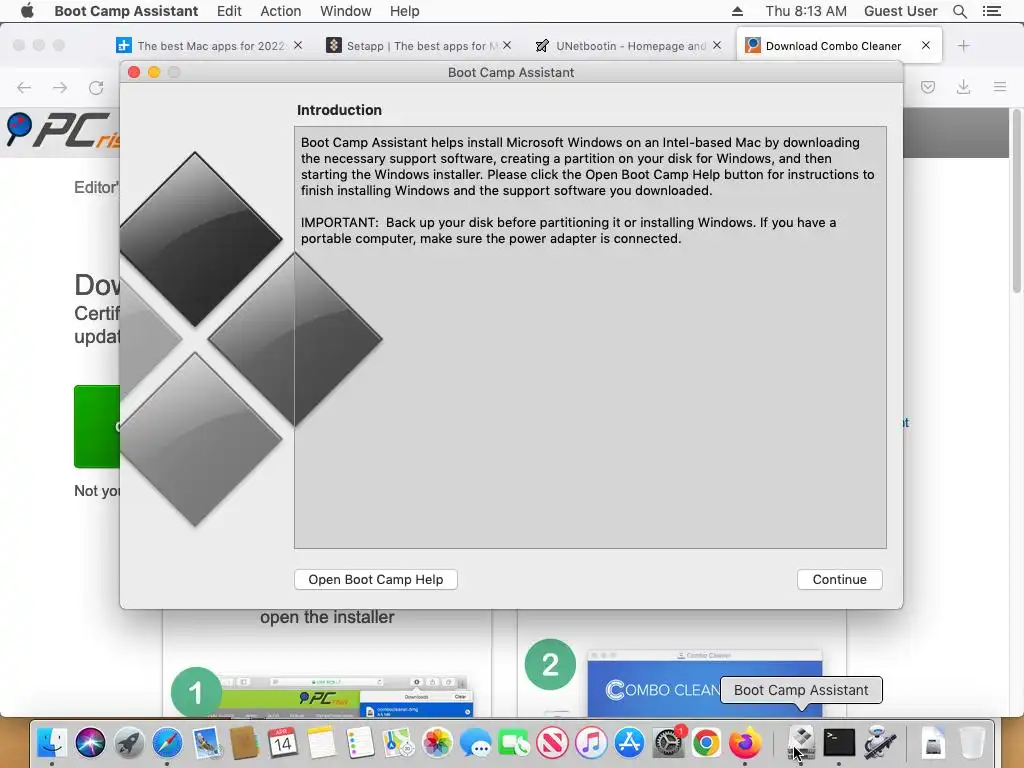Image resolution: width=1024 pixels, height=768 pixels.
Task: Click Firefox back arrow
Action: (x=24, y=88)
